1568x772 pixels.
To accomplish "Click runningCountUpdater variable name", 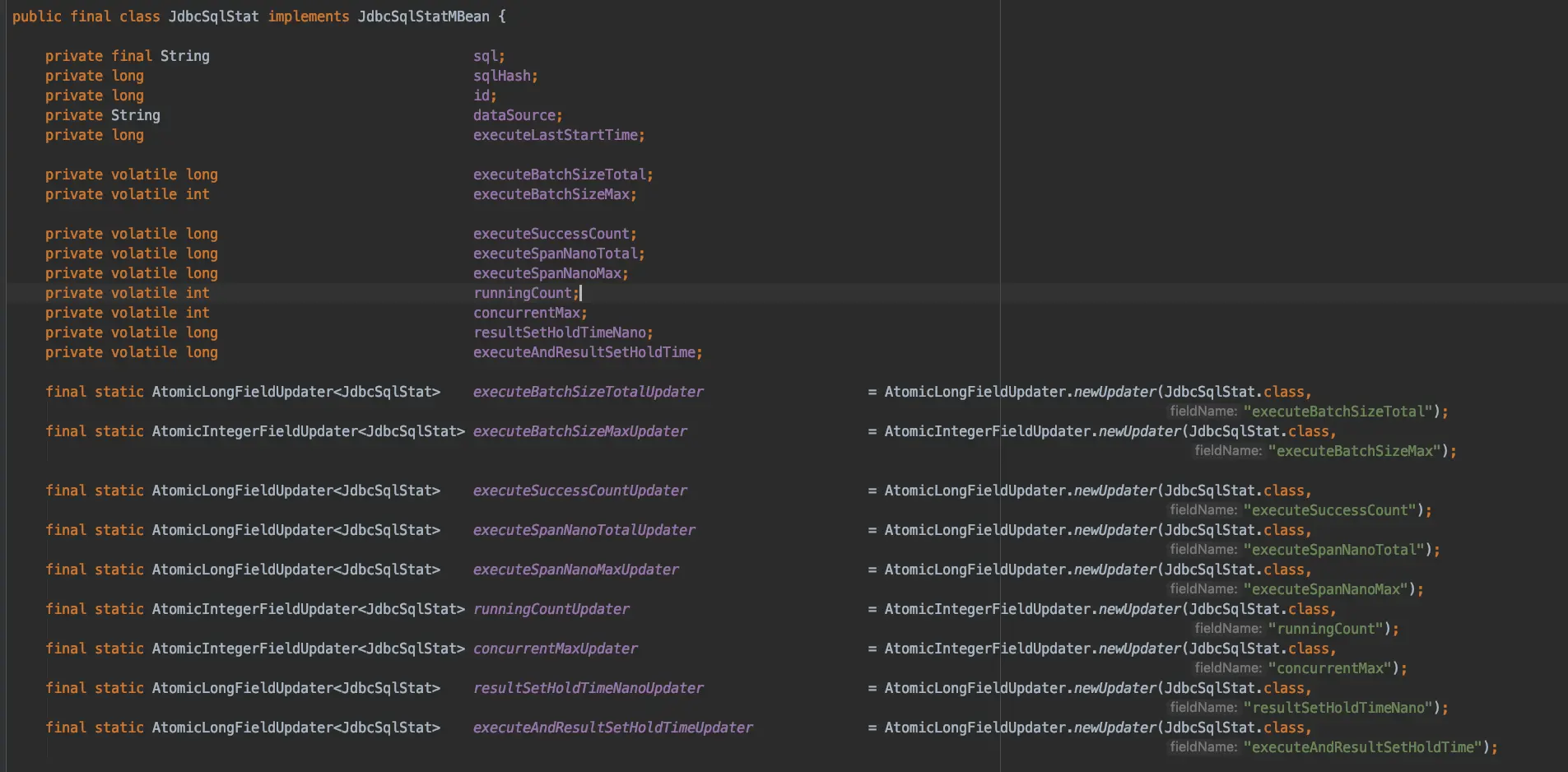I will point(551,609).
